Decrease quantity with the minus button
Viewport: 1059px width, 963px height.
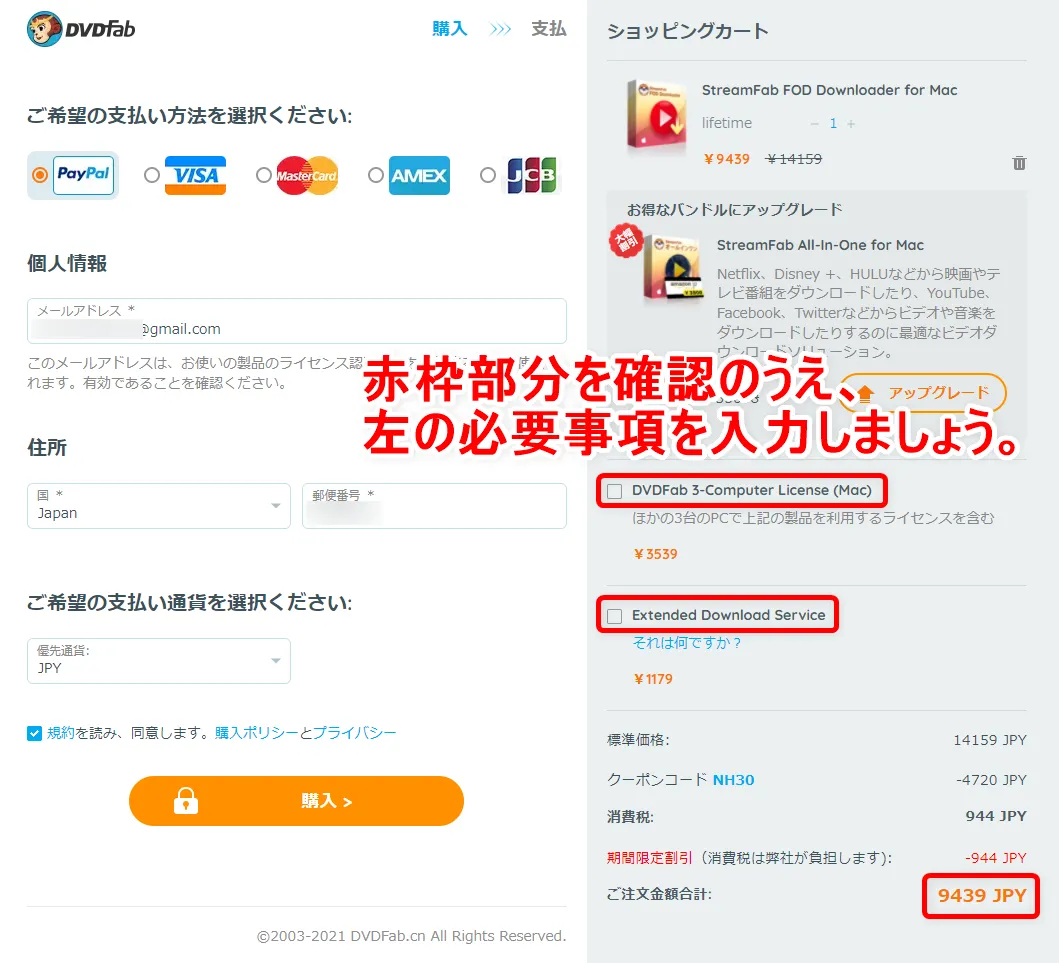pyautogui.click(x=815, y=124)
